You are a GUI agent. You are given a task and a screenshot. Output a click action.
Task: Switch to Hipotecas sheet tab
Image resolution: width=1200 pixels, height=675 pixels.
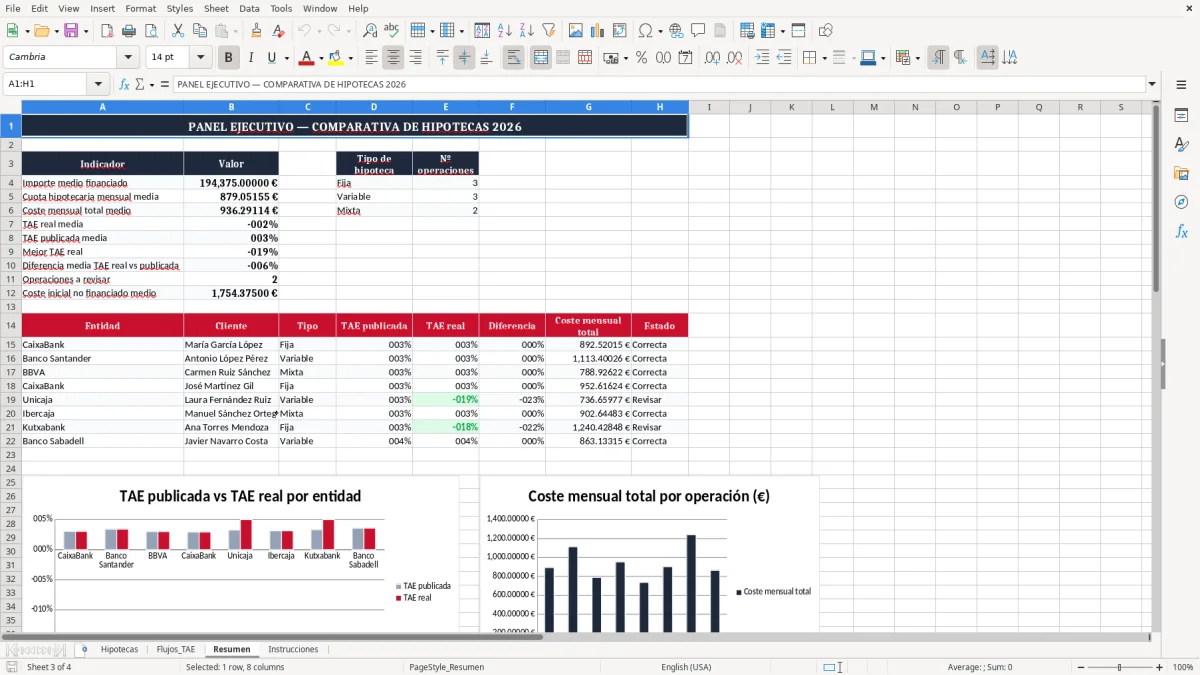[120, 649]
